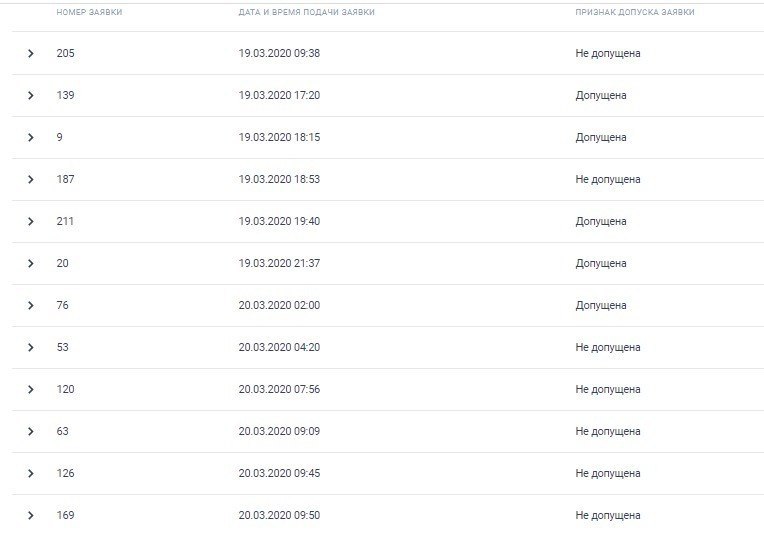The height and width of the screenshot is (533, 764).
Task: Expand the row for application 76
Action: (31, 305)
